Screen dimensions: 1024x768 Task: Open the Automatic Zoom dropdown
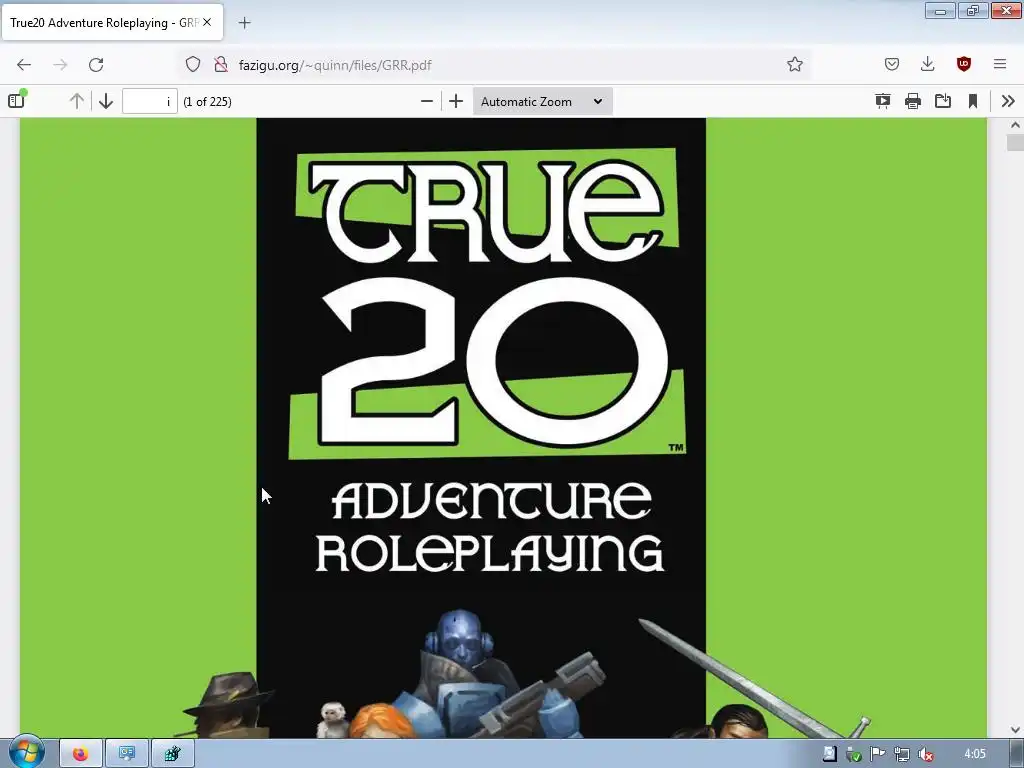click(542, 101)
